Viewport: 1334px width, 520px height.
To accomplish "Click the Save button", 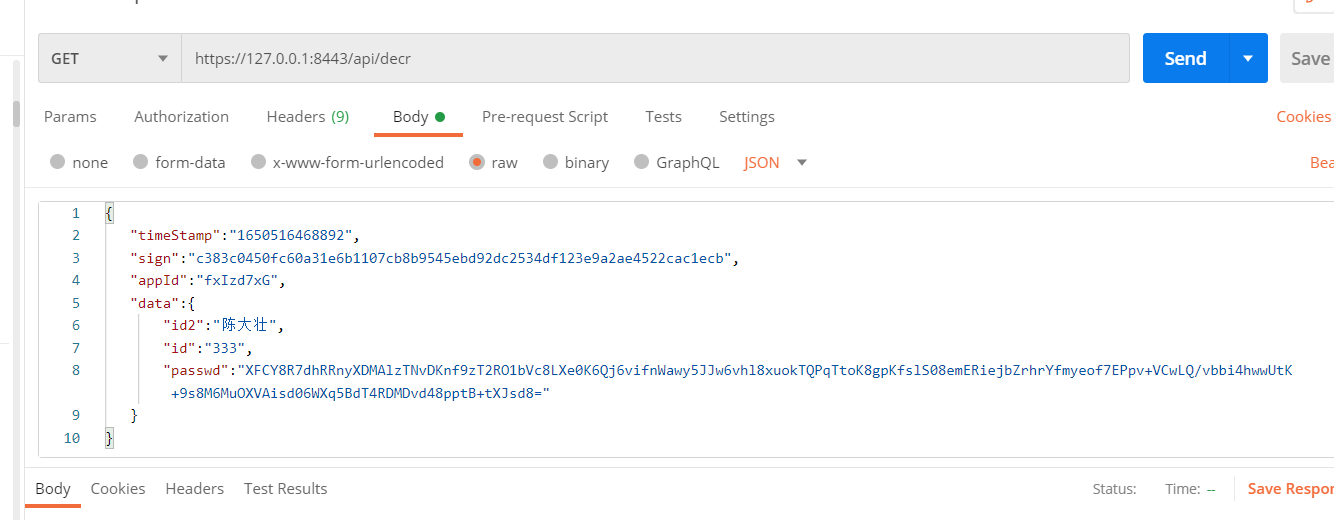I will [1308, 59].
